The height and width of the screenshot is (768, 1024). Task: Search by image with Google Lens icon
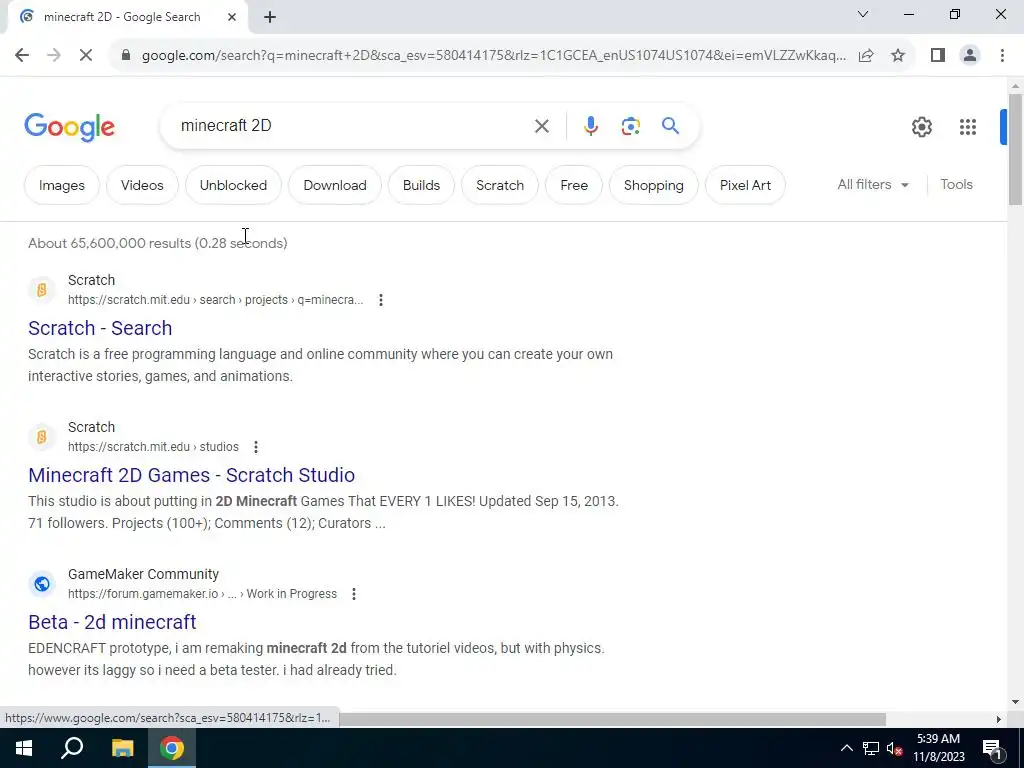630,126
